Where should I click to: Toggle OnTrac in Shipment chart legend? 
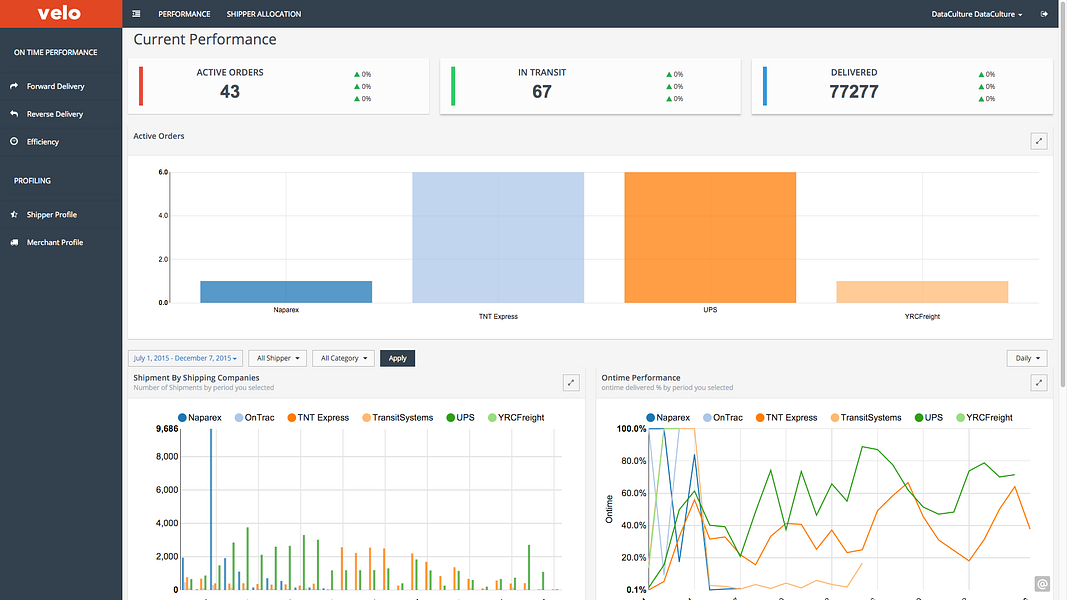click(x=255, y=418)
